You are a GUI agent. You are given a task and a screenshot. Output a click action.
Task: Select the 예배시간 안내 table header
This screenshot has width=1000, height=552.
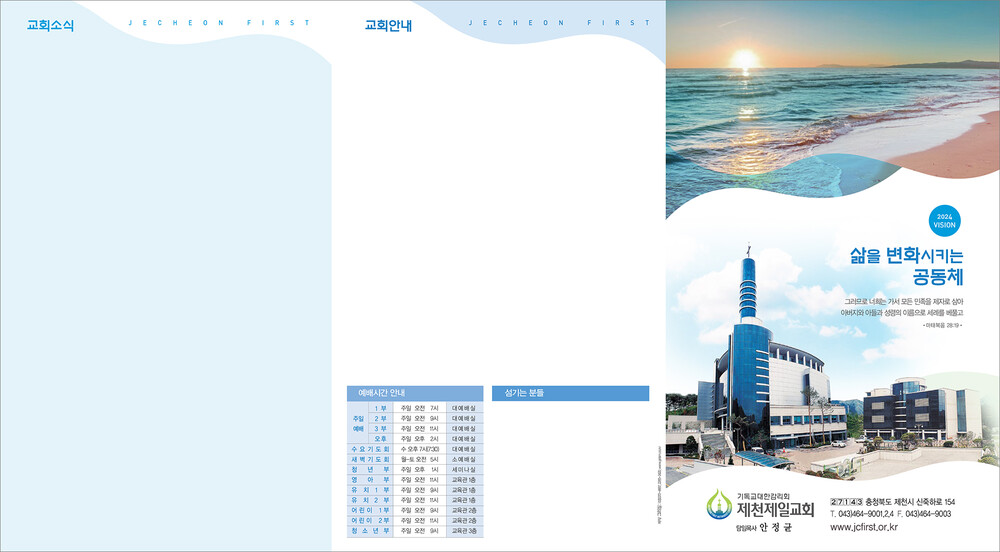click(x=414, y=393)
